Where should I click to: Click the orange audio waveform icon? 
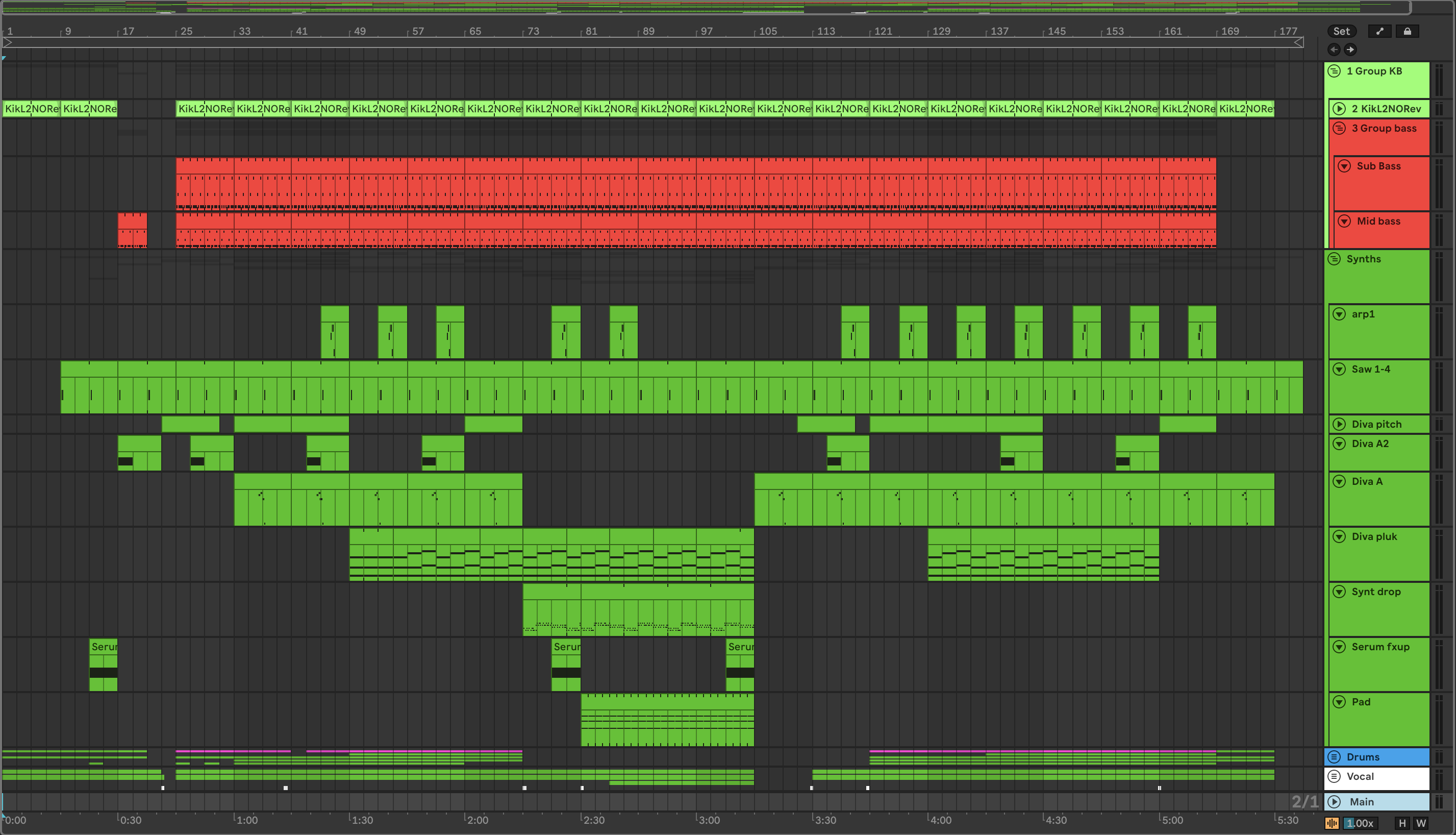tap(1332, 823)
